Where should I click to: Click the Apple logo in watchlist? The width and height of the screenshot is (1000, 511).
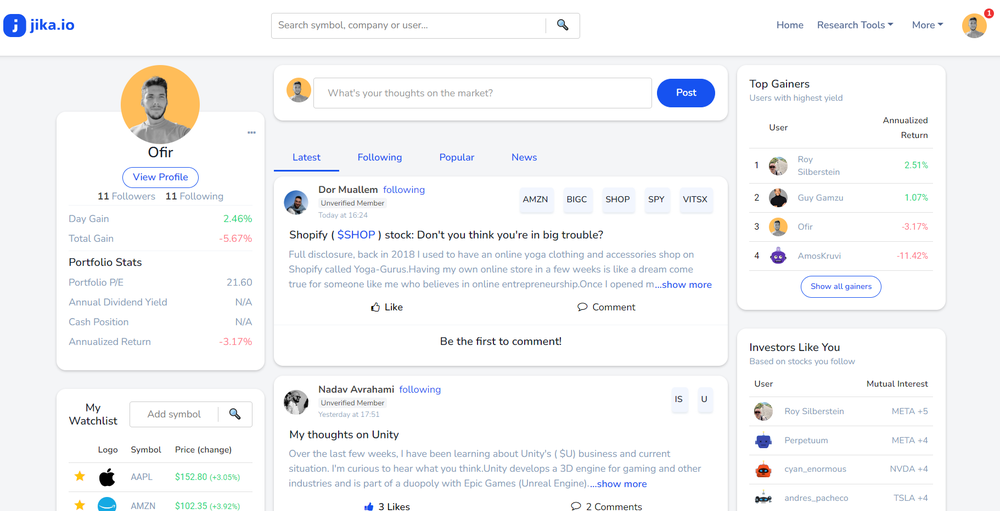tap(107, 477)
